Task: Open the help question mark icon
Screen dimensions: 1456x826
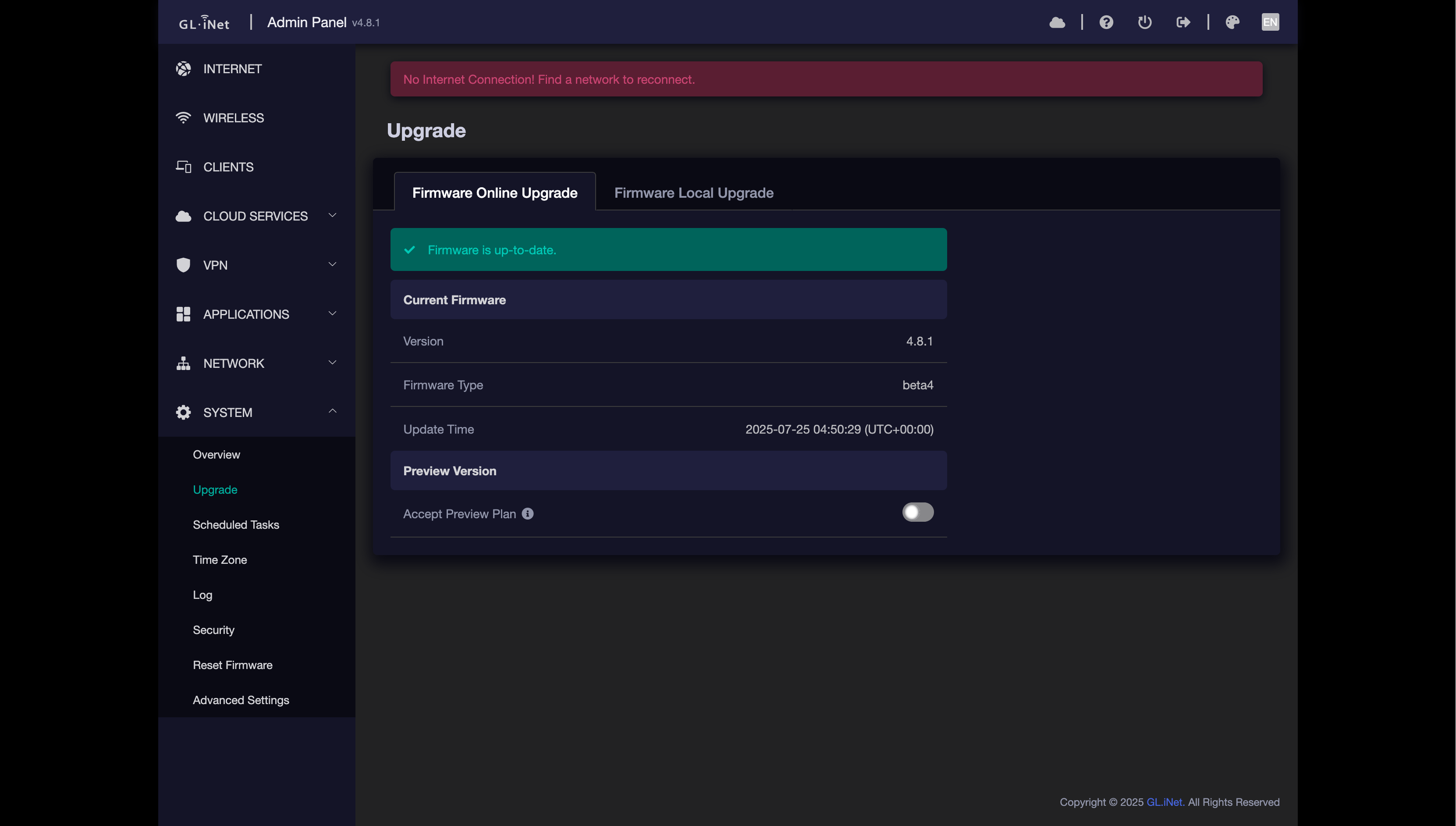Action: pos(1106,23)
